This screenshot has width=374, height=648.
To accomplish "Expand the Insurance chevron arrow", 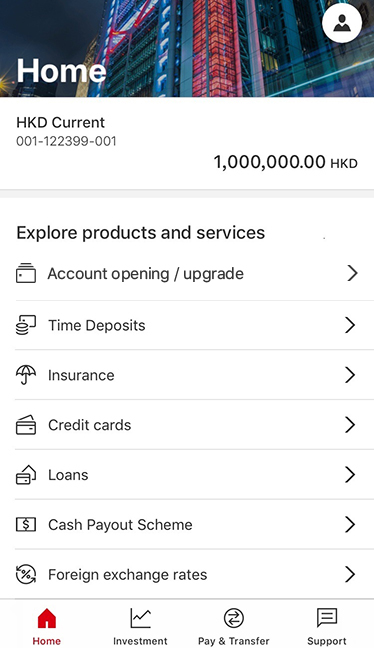I will [350, 375].
